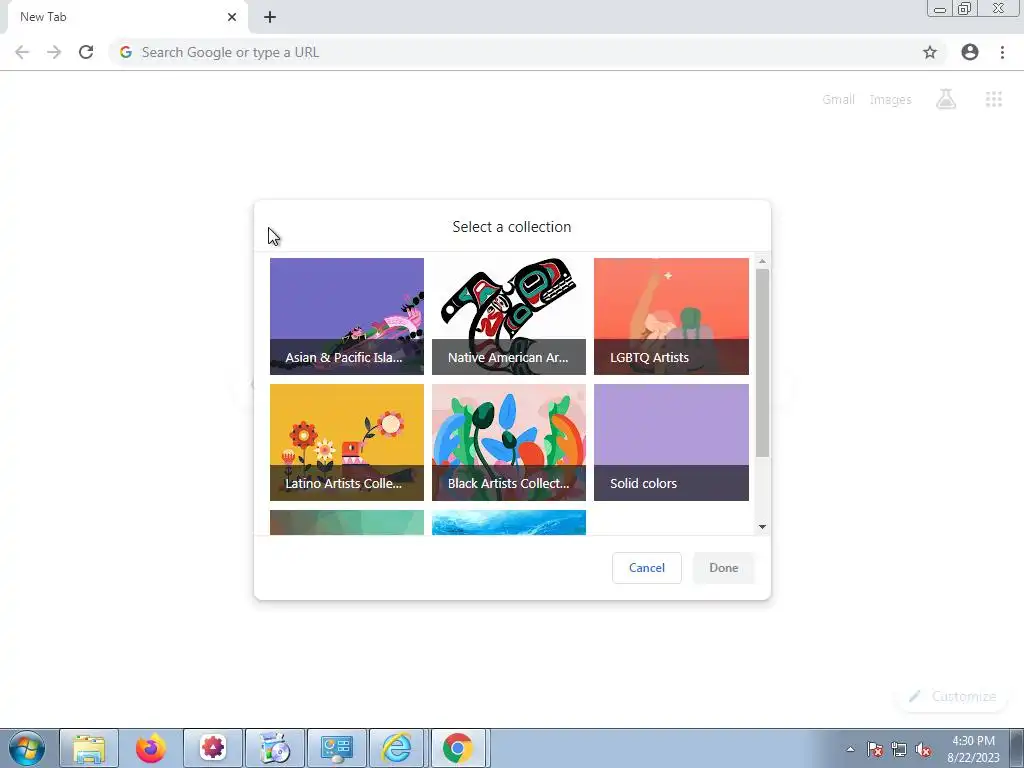This screenshot has height=768, width=1024.
Task: Choose the Asian & Pacific Islander collection
Action: 347,316
